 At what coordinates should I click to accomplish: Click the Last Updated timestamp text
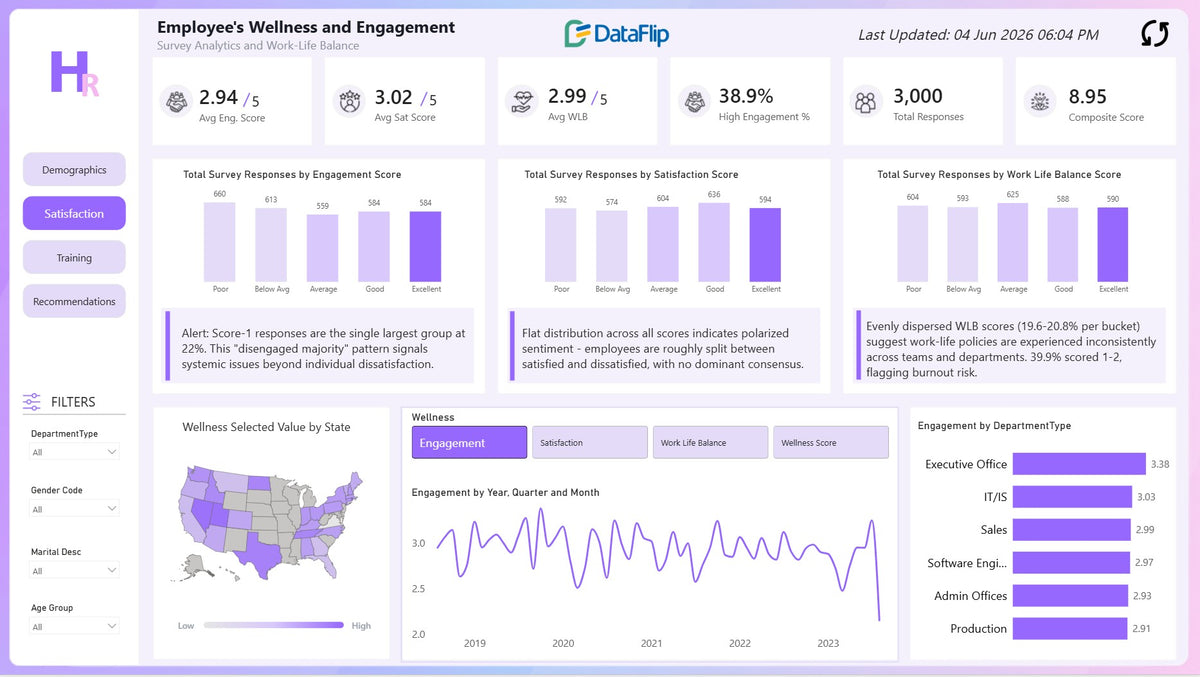pos(978,35)
